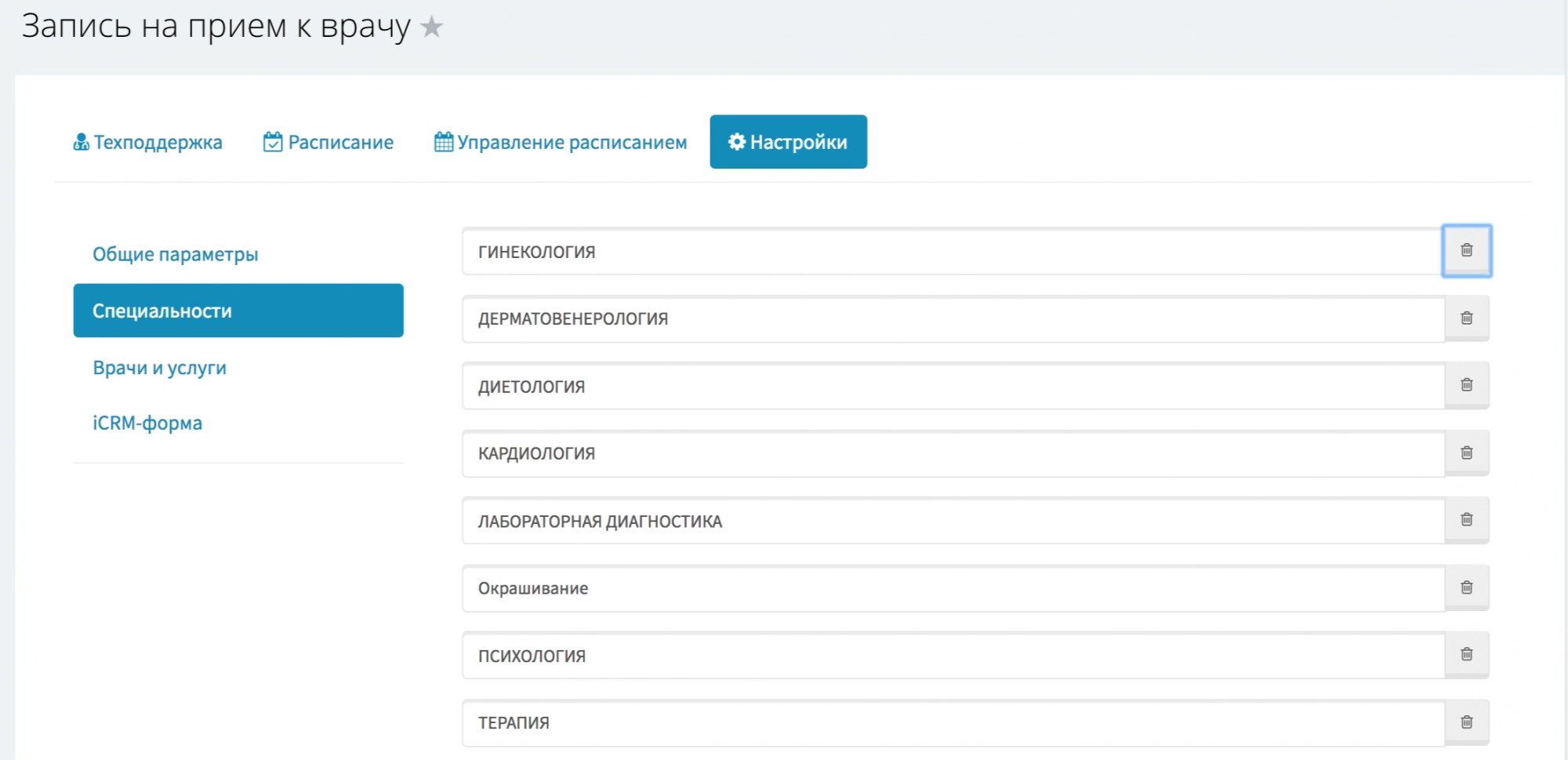This screenshot has height=760, width=1568.
Task: Go to Врачи и услуги section
Action: tap(159, 368)
